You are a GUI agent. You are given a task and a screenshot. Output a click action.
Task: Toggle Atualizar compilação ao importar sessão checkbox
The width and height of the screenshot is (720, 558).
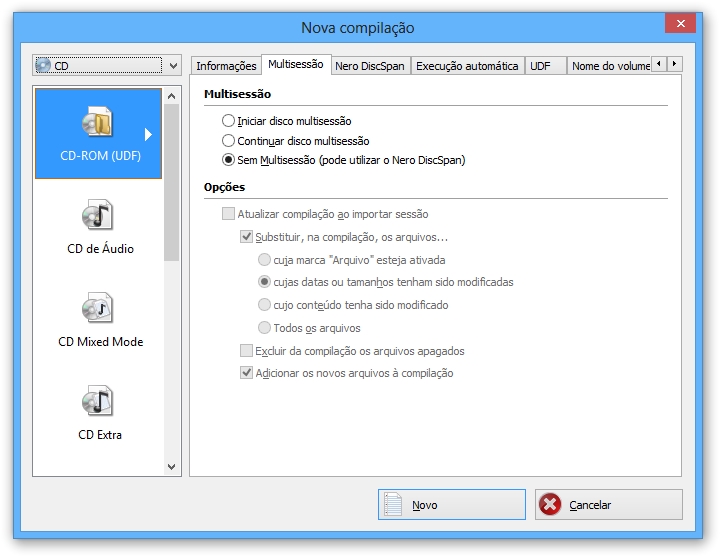coord(228,214)
